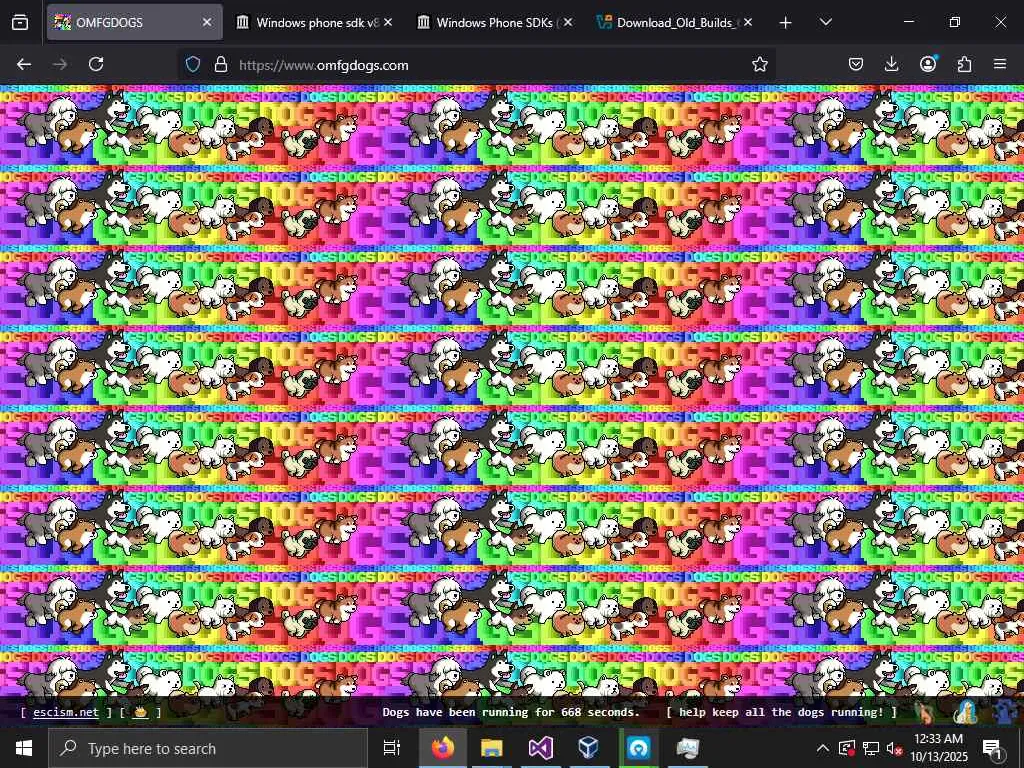Reload the current page
1024x768 pixels.
pos(96,64)
